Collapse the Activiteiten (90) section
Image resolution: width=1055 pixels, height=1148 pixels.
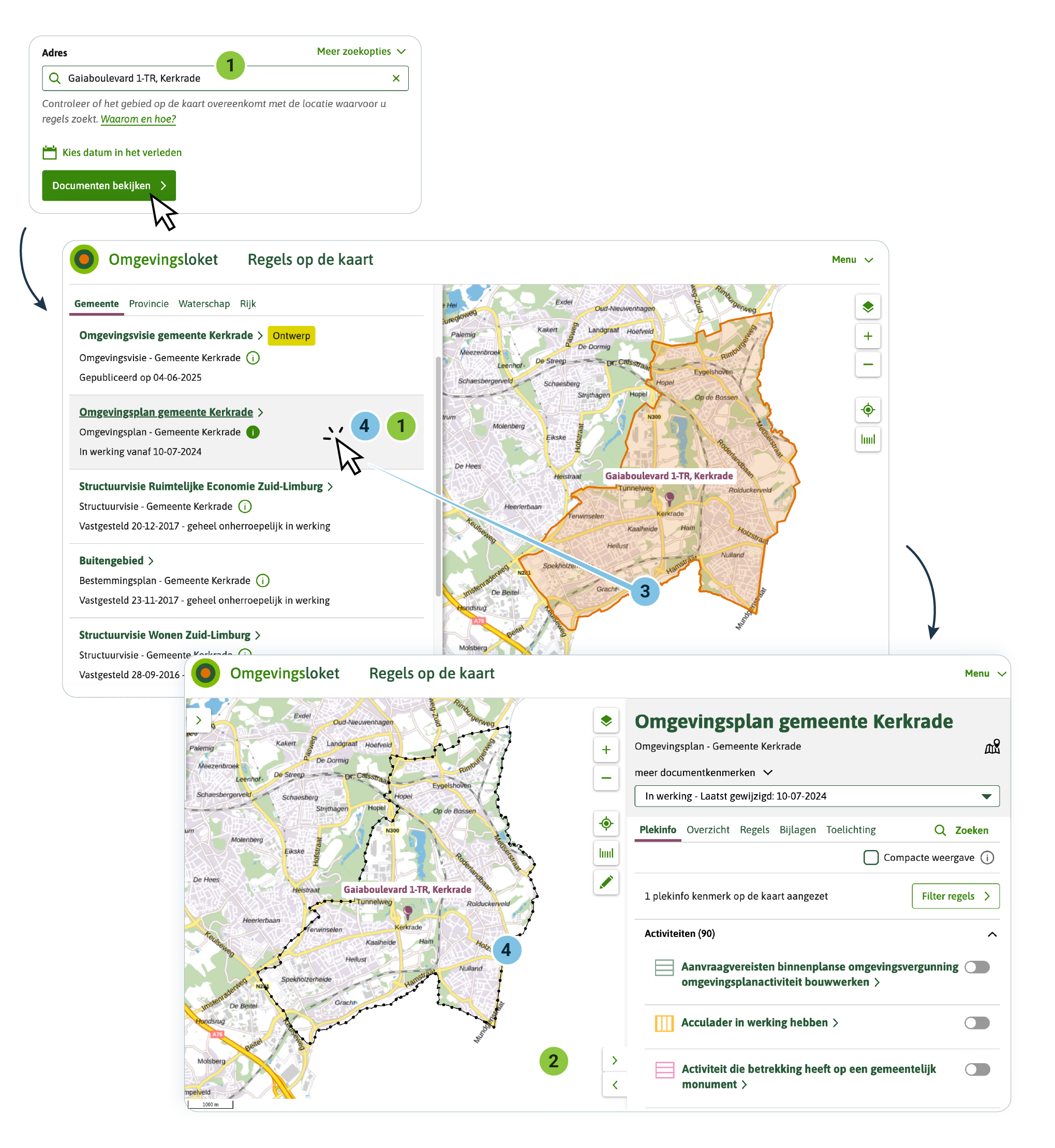pos(992,934)
